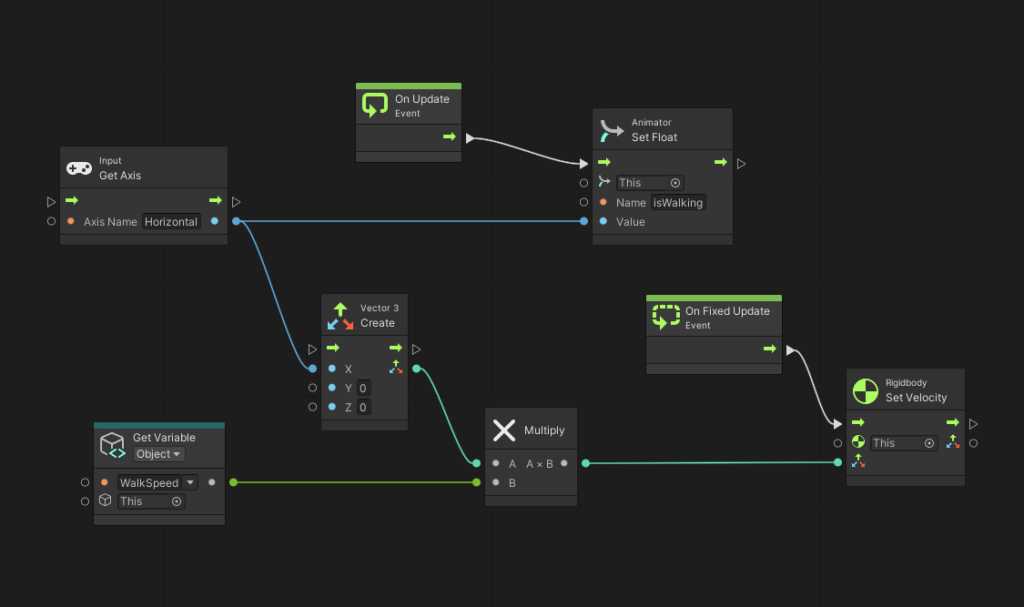Image resolution: width=1024 pixels, height=607 pixels.
Task: Edit the isWalking name field
Action: (677, 203)
